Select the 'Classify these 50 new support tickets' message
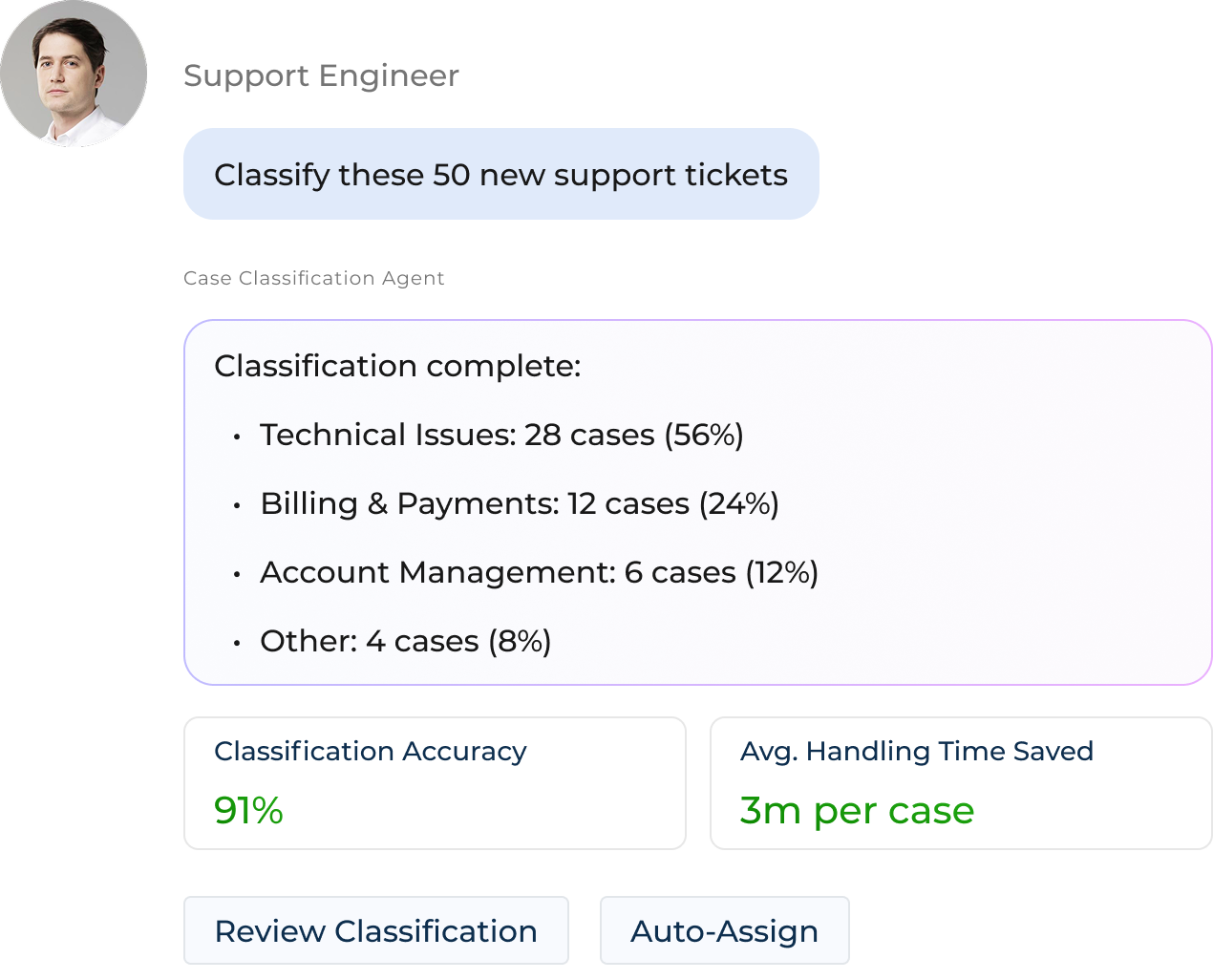 coord(500,175)
